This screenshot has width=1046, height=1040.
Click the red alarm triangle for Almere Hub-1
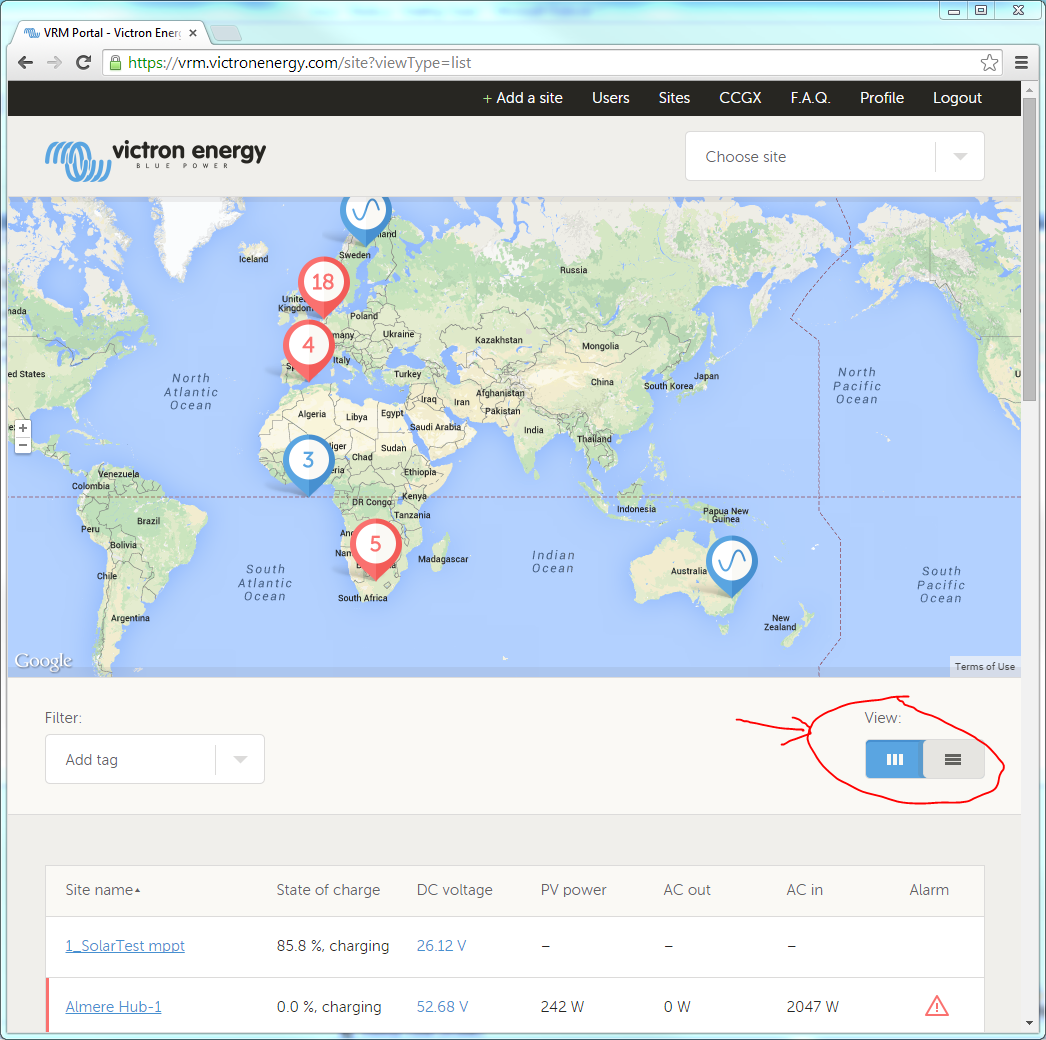tap(936, 1006)
